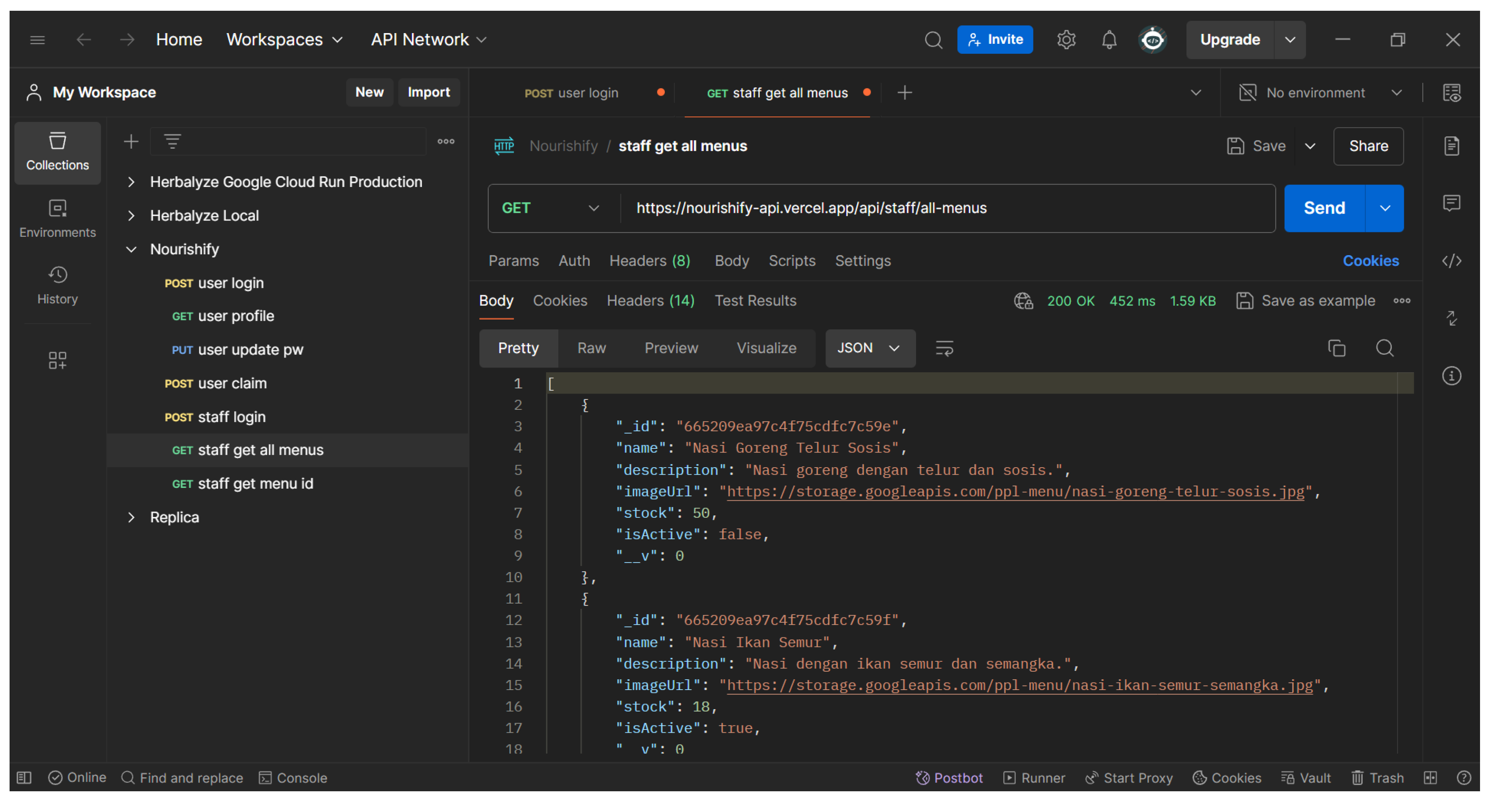Screen dimensions: 1492x812
Task: Search response body with magnifier icon
Action: [1384, 348]
